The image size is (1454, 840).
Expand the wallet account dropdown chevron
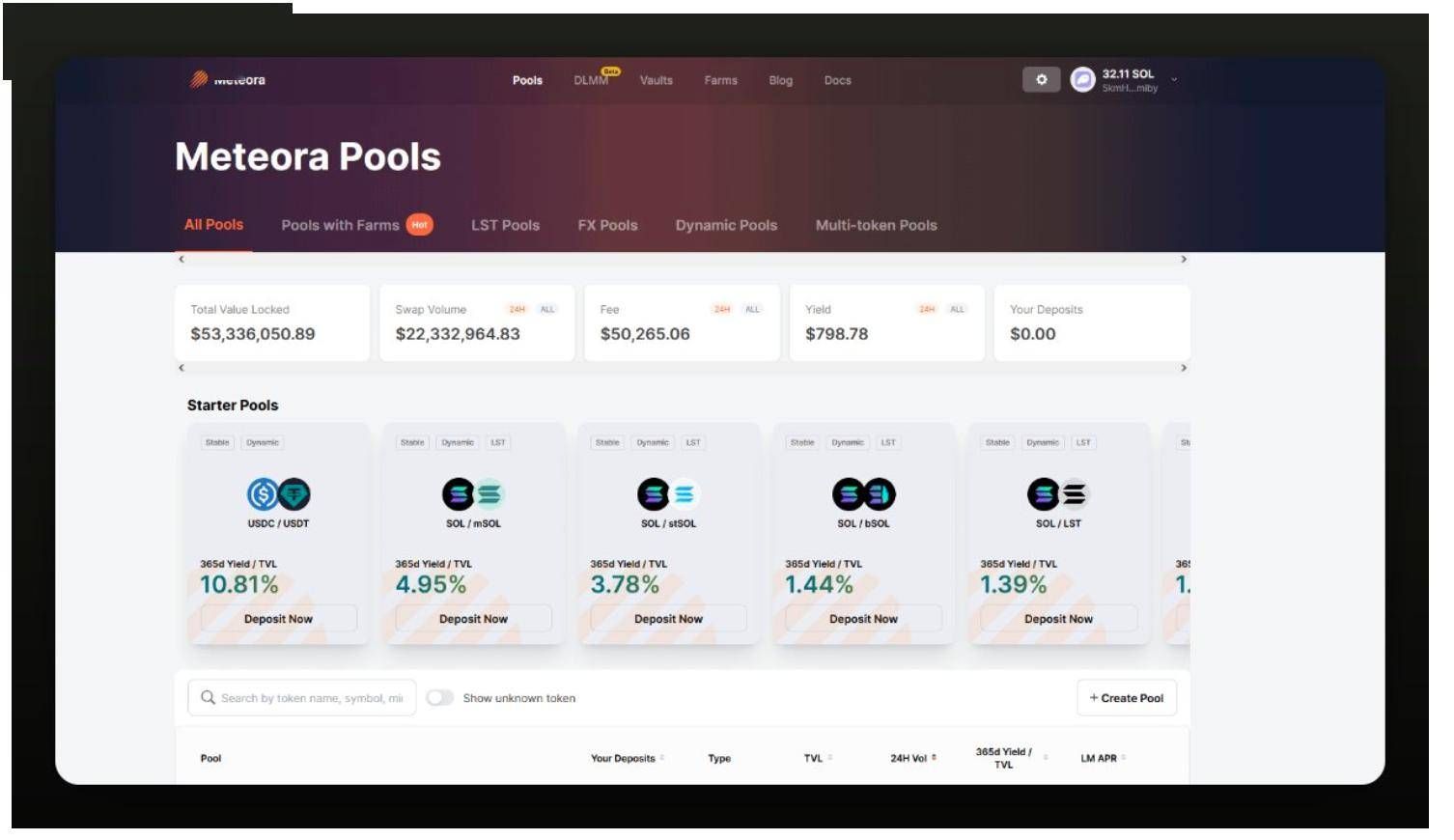click(1174, 80)
